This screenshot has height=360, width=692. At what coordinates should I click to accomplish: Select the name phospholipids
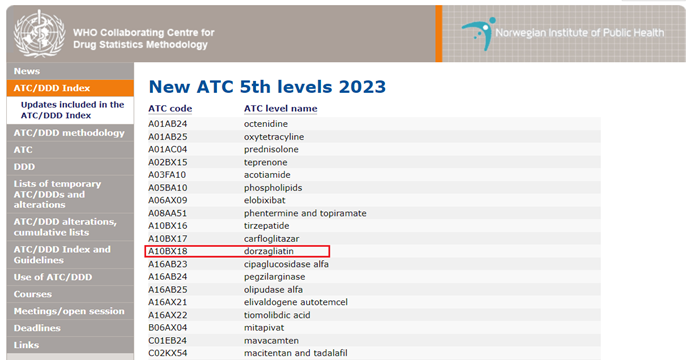(x=273, y=188)
